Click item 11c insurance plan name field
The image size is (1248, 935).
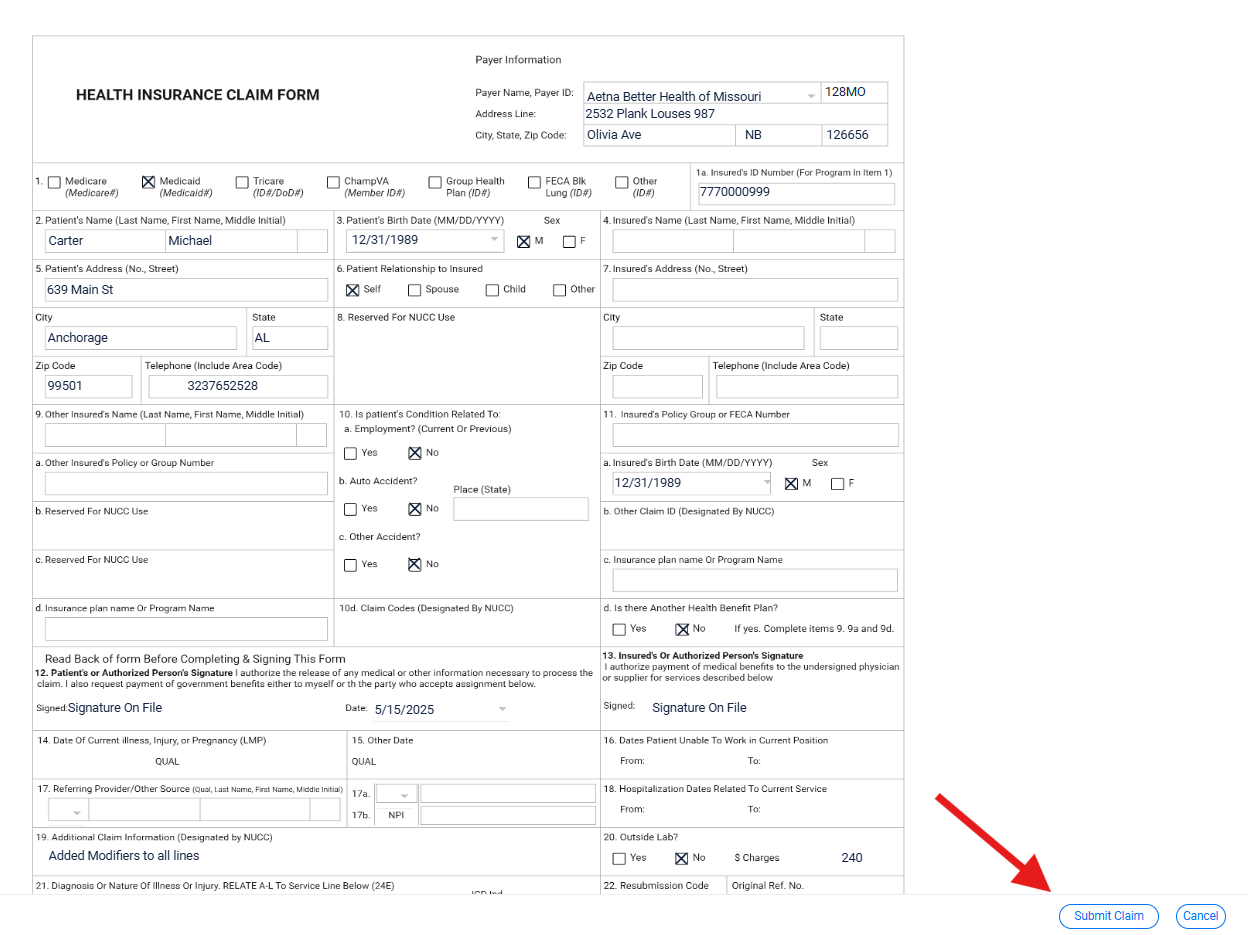point(755,581)
